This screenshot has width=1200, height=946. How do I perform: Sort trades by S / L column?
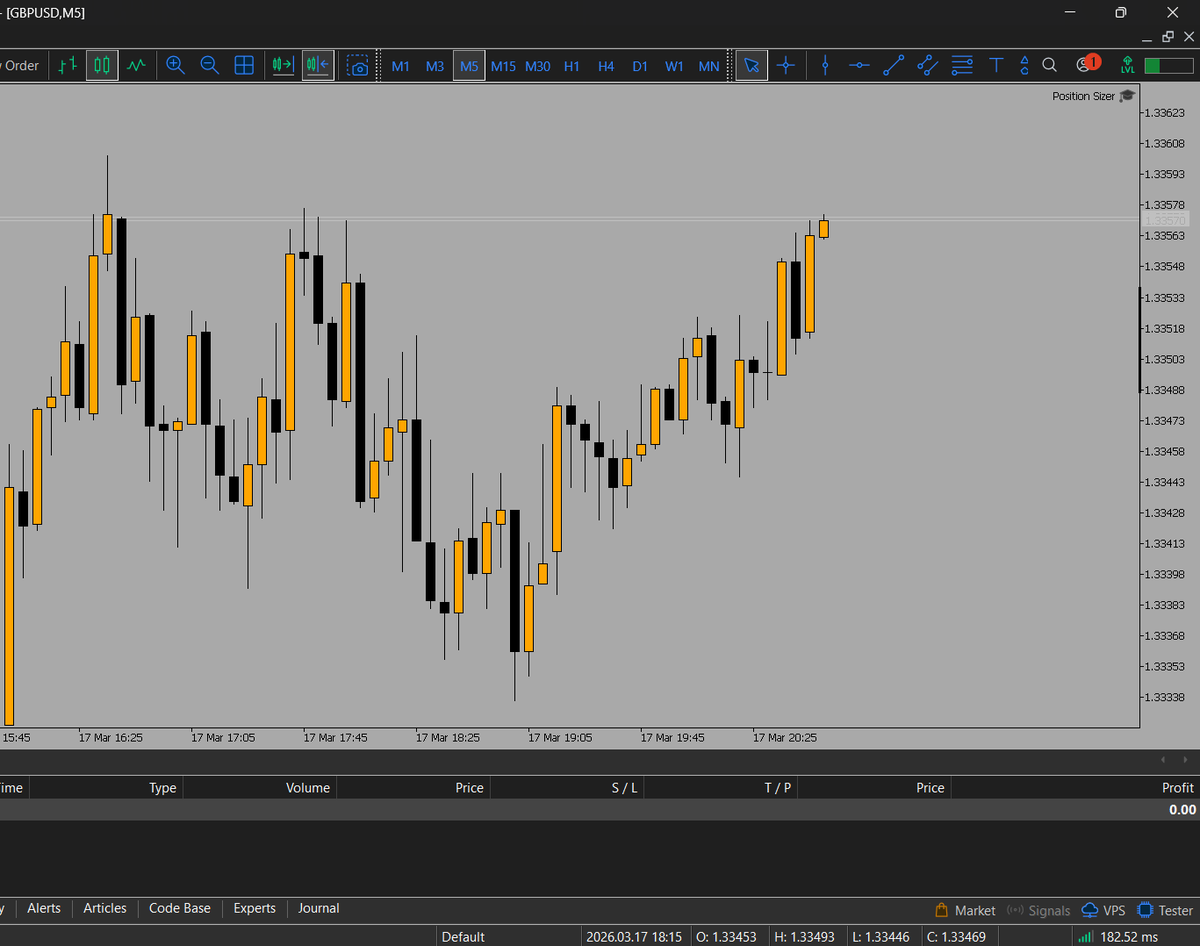click(567, 787)
